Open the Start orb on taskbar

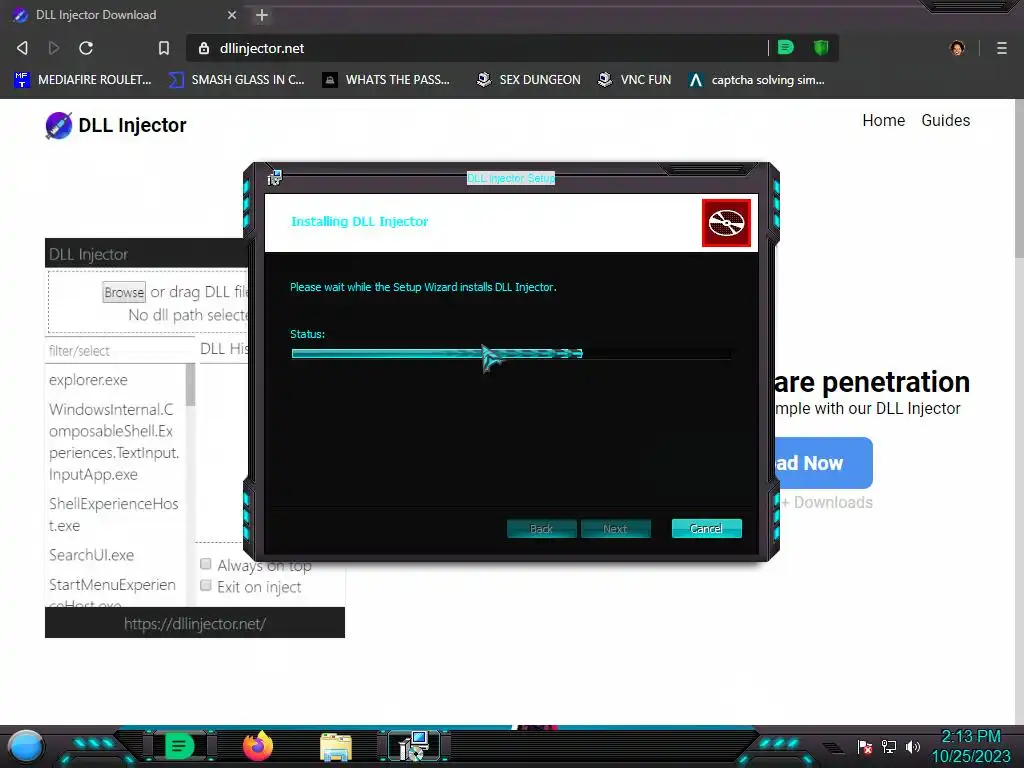pyautogui.click(x=26, y=746)
